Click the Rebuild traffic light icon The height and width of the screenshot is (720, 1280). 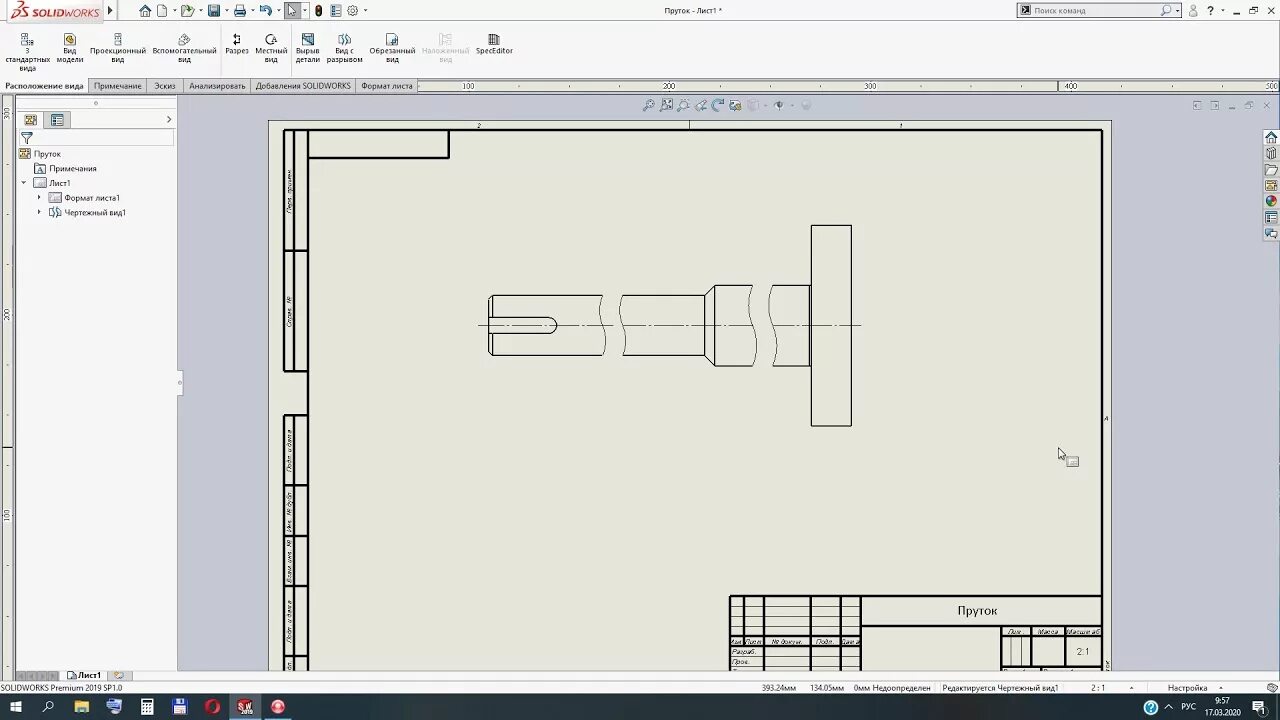318,11
